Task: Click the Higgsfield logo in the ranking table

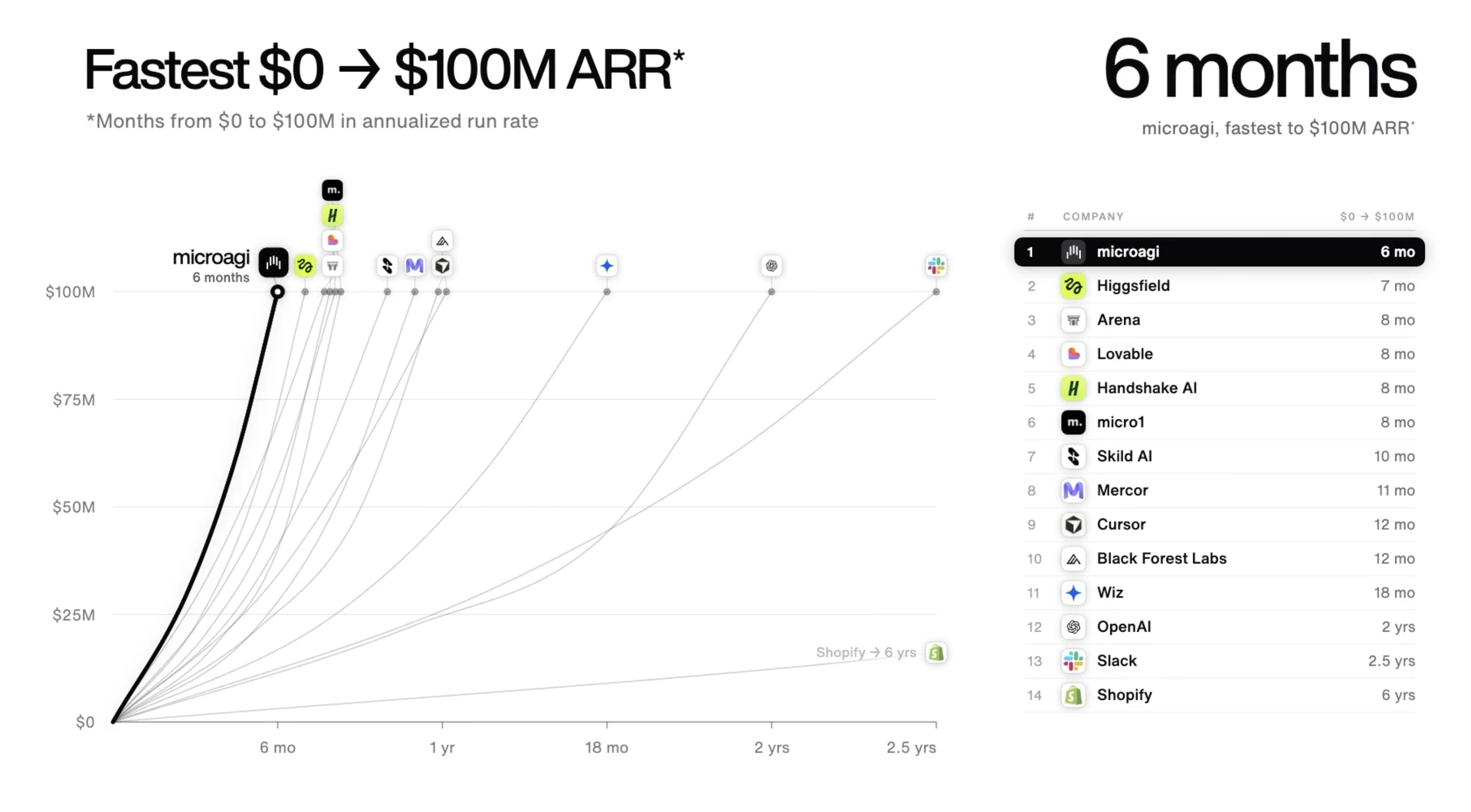Action: [x=1073, y=286]
